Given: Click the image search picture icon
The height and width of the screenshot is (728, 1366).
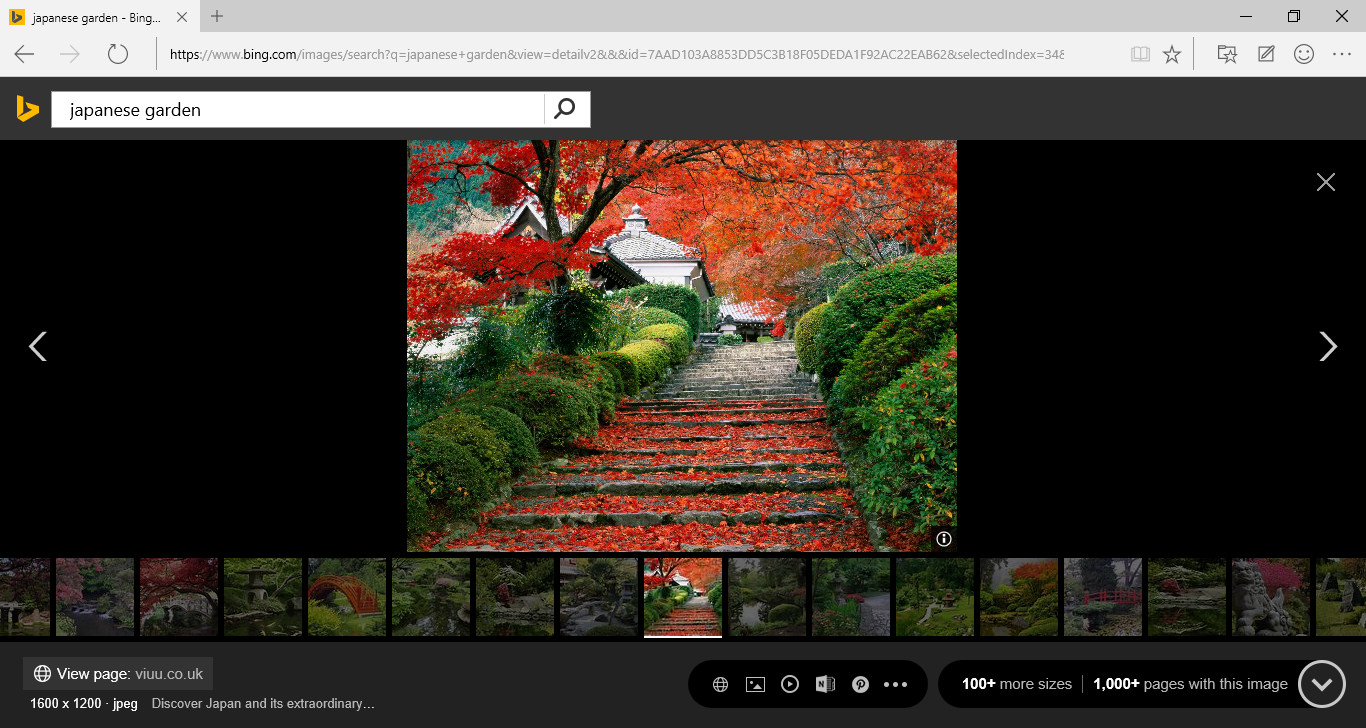Looking at the screenshot, I should pyautogui.click(x=755, y=685).
